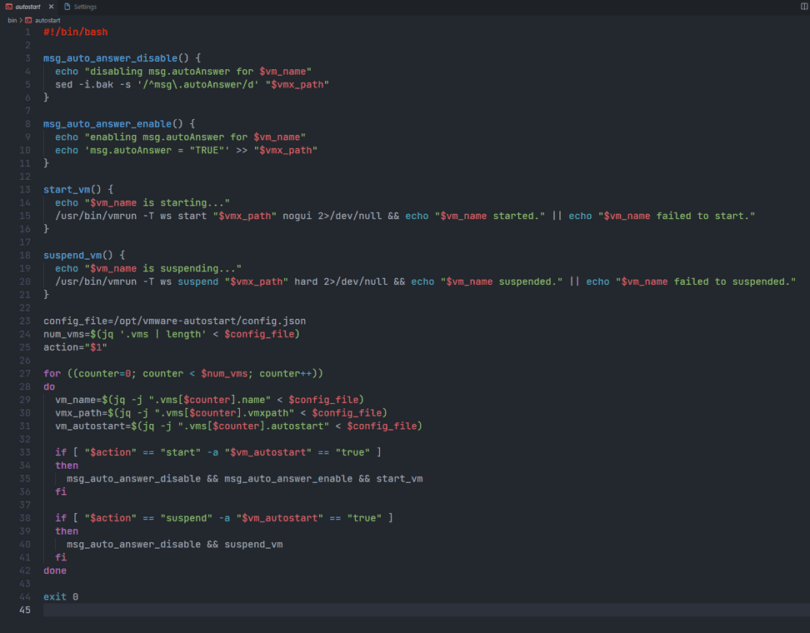
Task: Switch to the Settings tab
Action: pos(85,7)
